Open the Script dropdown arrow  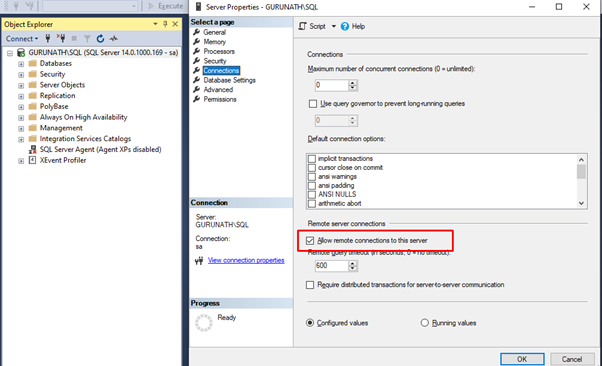pos(334,26)
